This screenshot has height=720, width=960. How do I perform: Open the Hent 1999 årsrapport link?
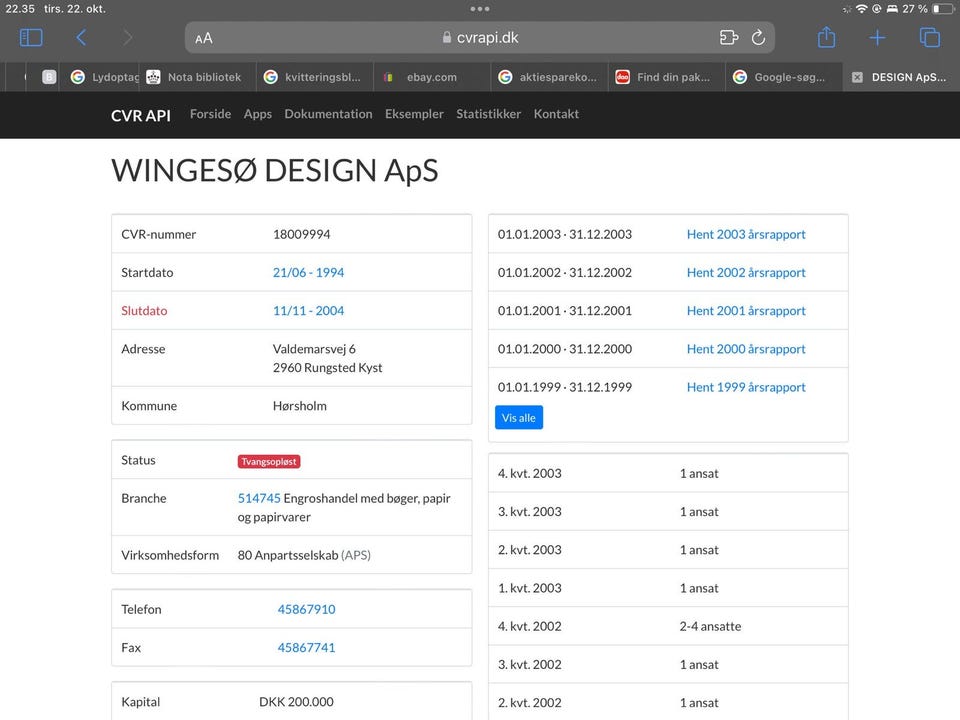point(745,387)
